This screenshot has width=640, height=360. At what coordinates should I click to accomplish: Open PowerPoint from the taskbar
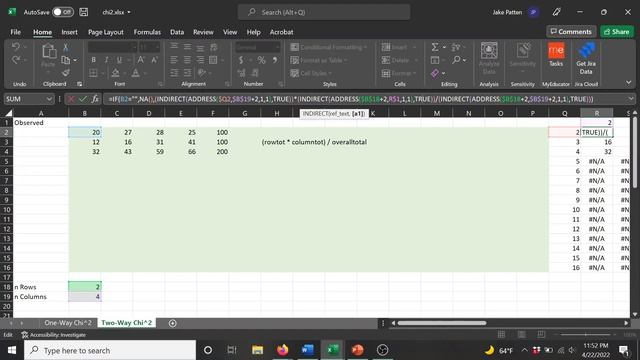(x=358, y=350)
